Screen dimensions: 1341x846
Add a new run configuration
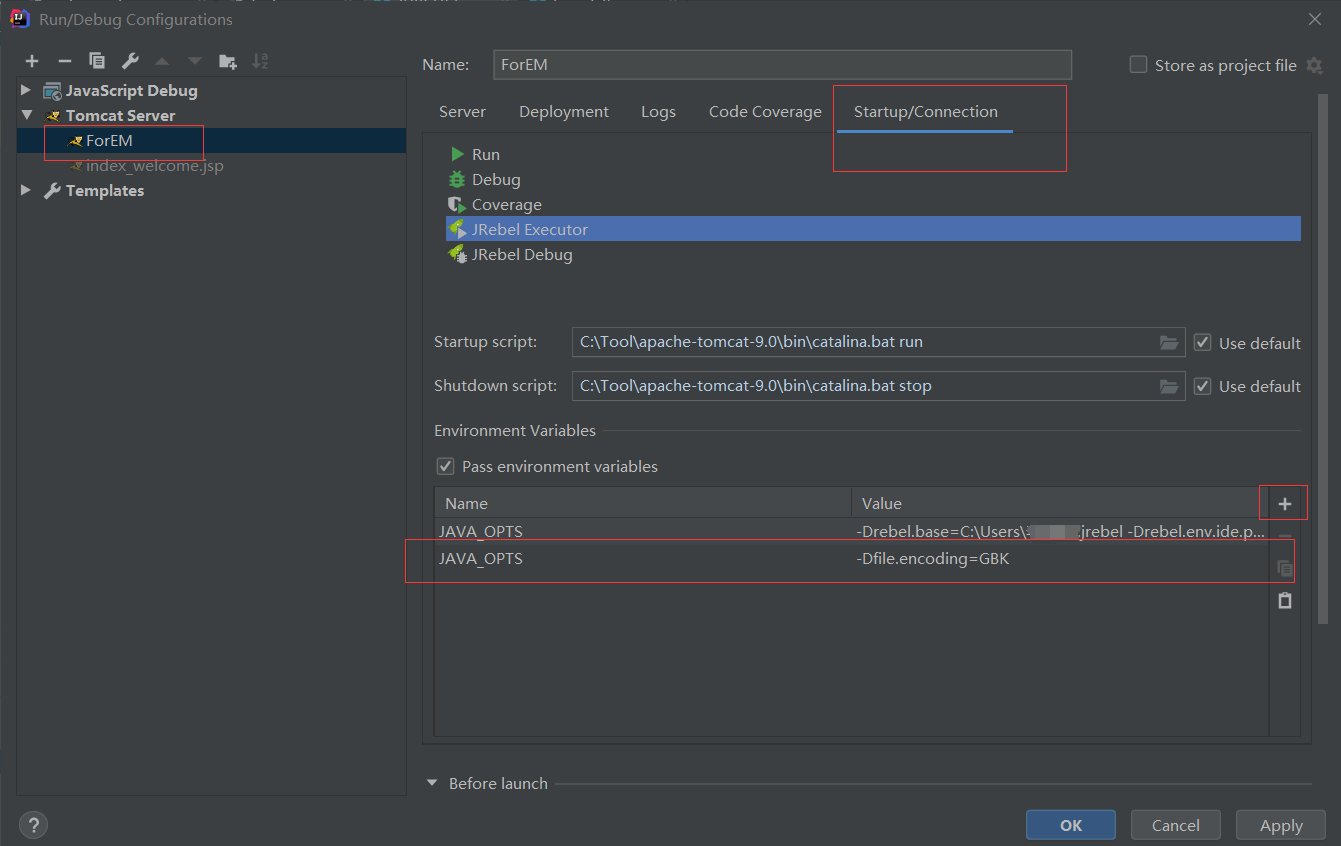32,62
